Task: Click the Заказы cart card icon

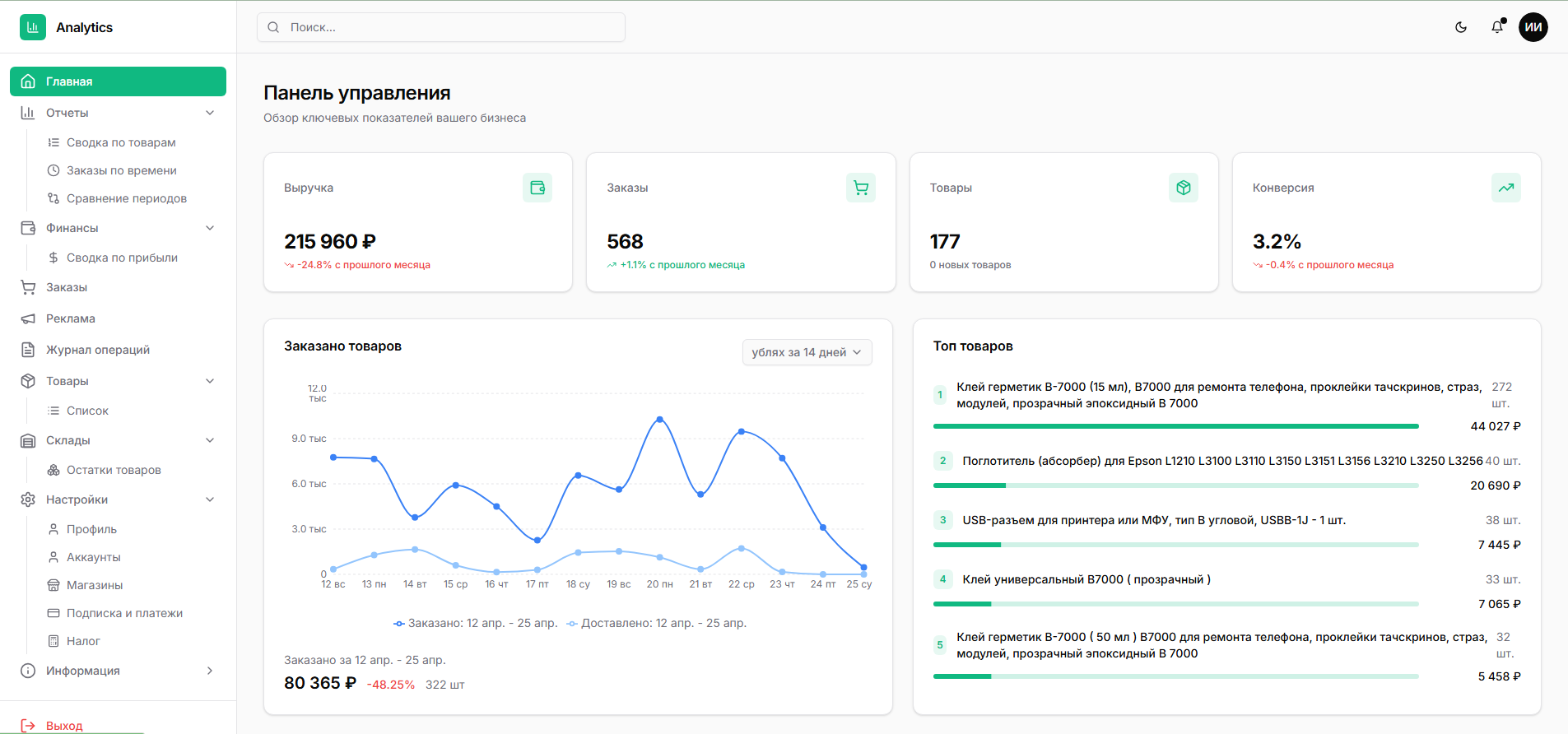Action: (x=861, y=188)
